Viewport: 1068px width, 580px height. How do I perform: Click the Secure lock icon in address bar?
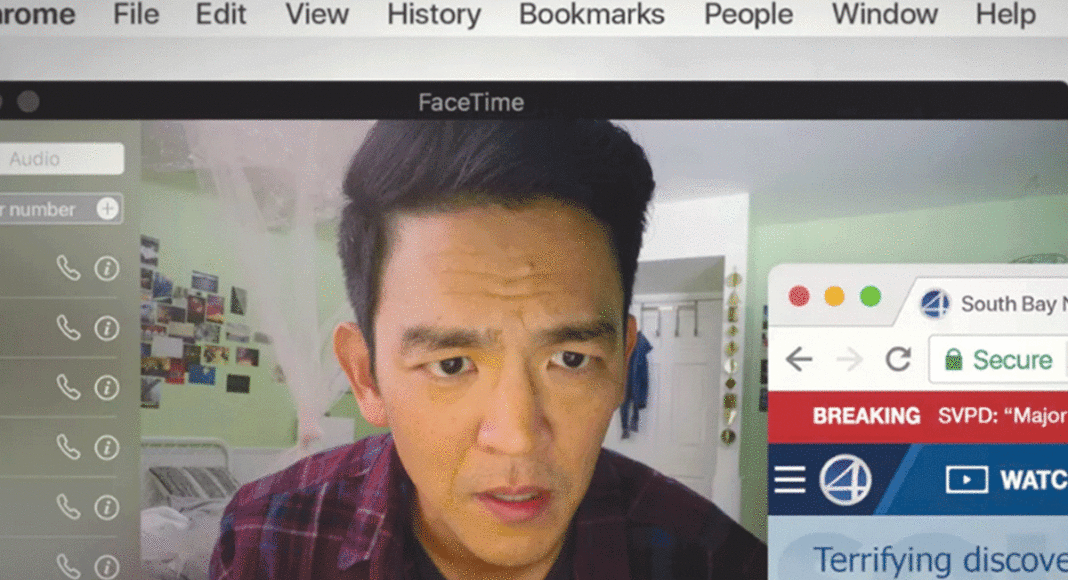(x=954, y=359)
